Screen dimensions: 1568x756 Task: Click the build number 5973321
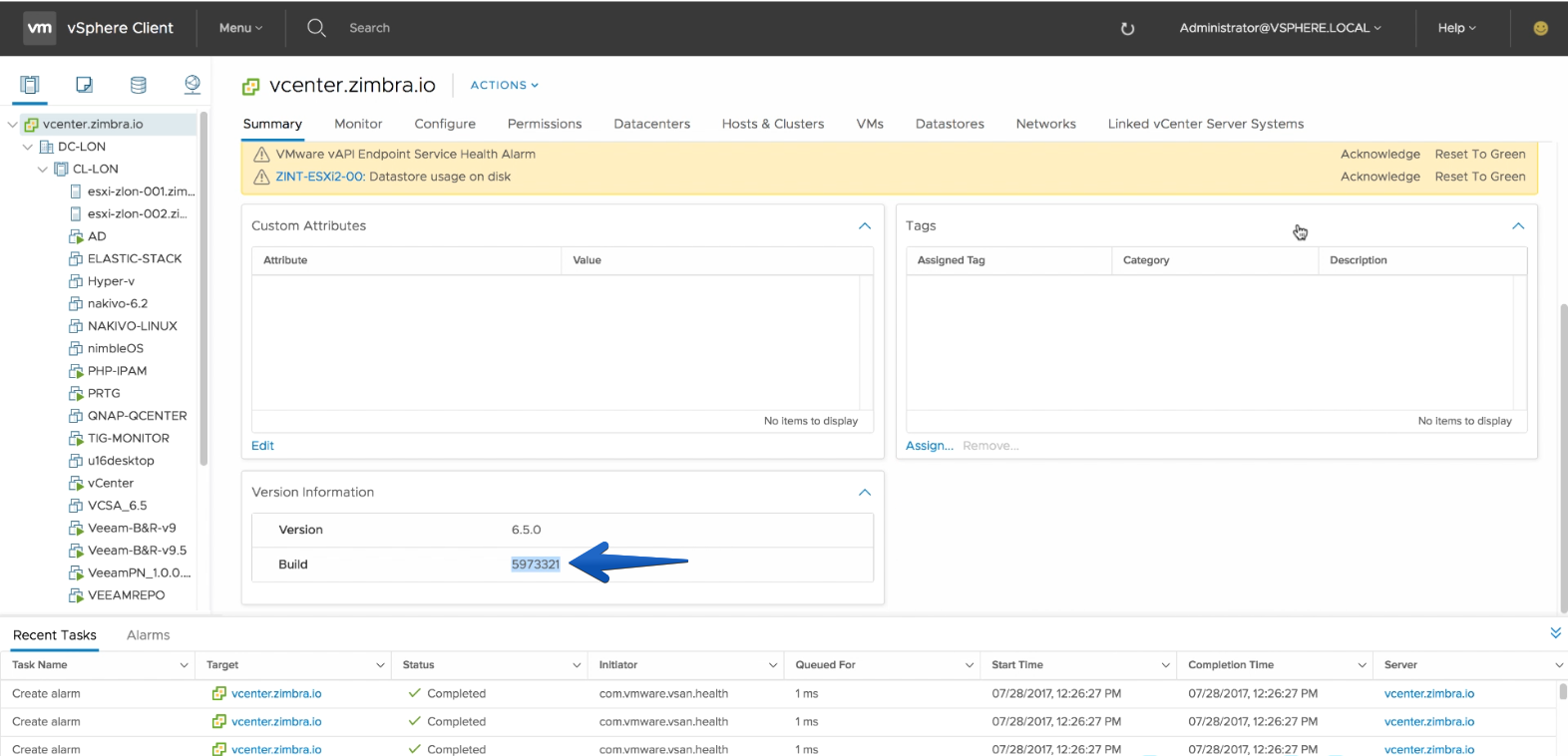(536, 565)
